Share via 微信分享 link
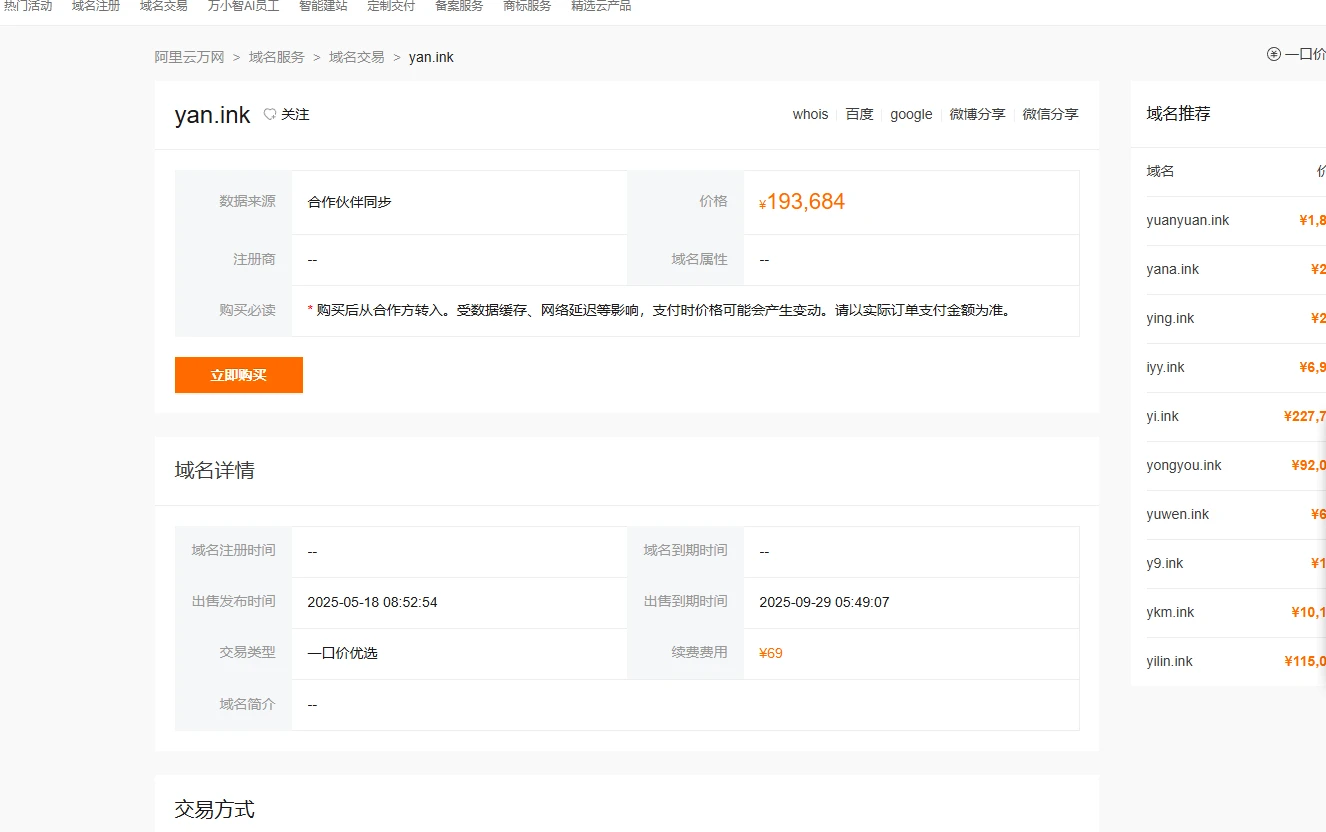This screenshot has height=832, width=1326. [x=1050, y=114]
